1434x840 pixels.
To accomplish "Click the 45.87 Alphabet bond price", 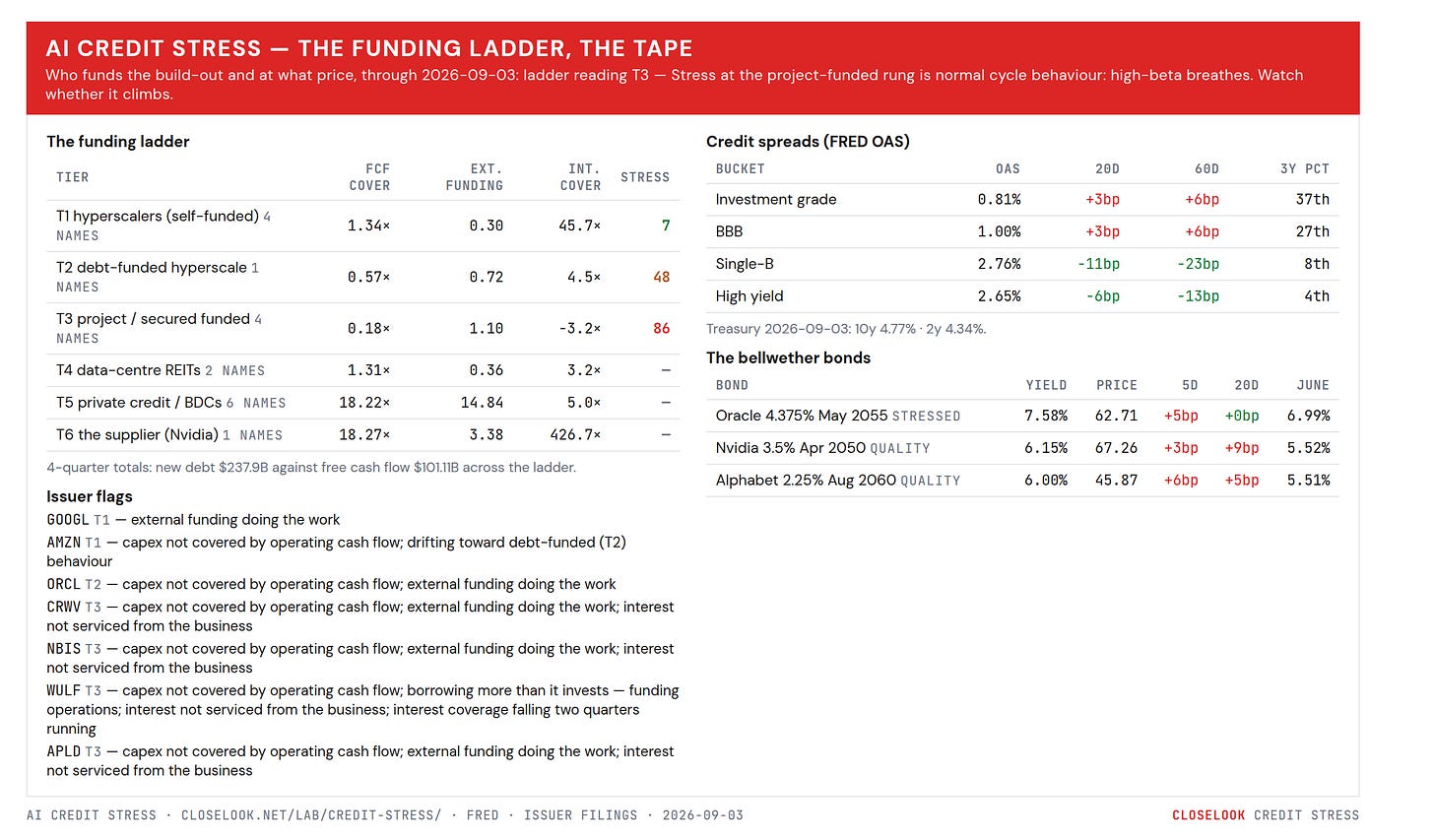I will [1116, 481].
